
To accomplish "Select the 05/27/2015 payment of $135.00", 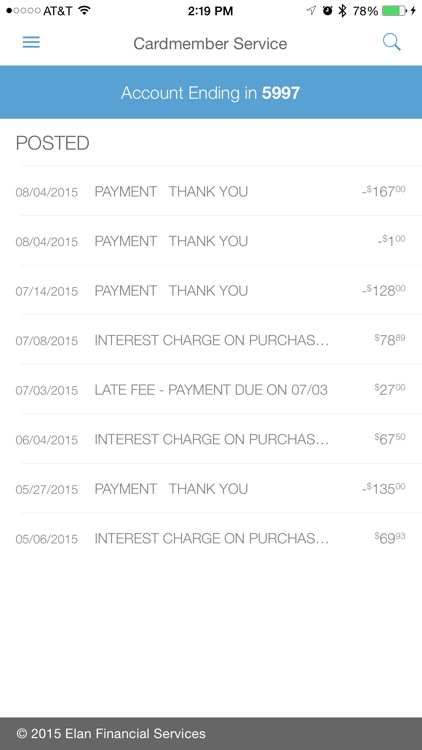I will 211,489.
